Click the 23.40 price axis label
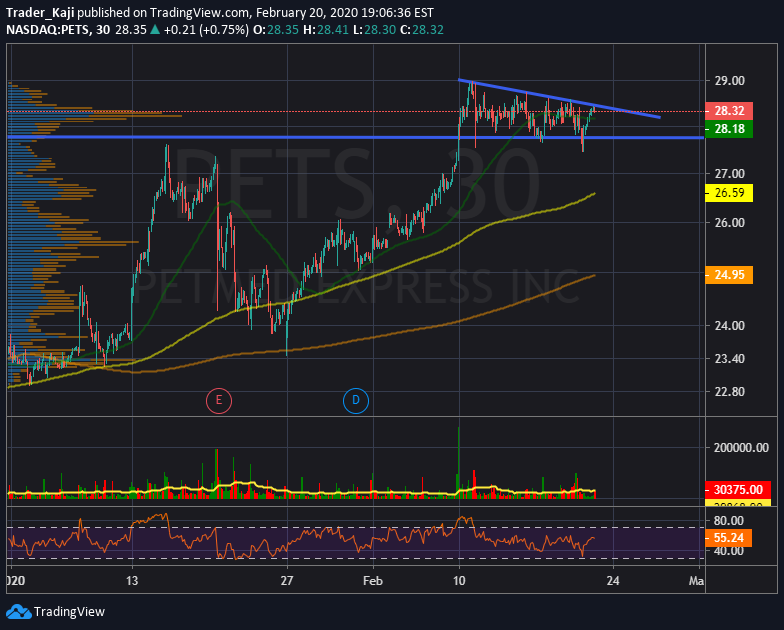 pos(730,358)
